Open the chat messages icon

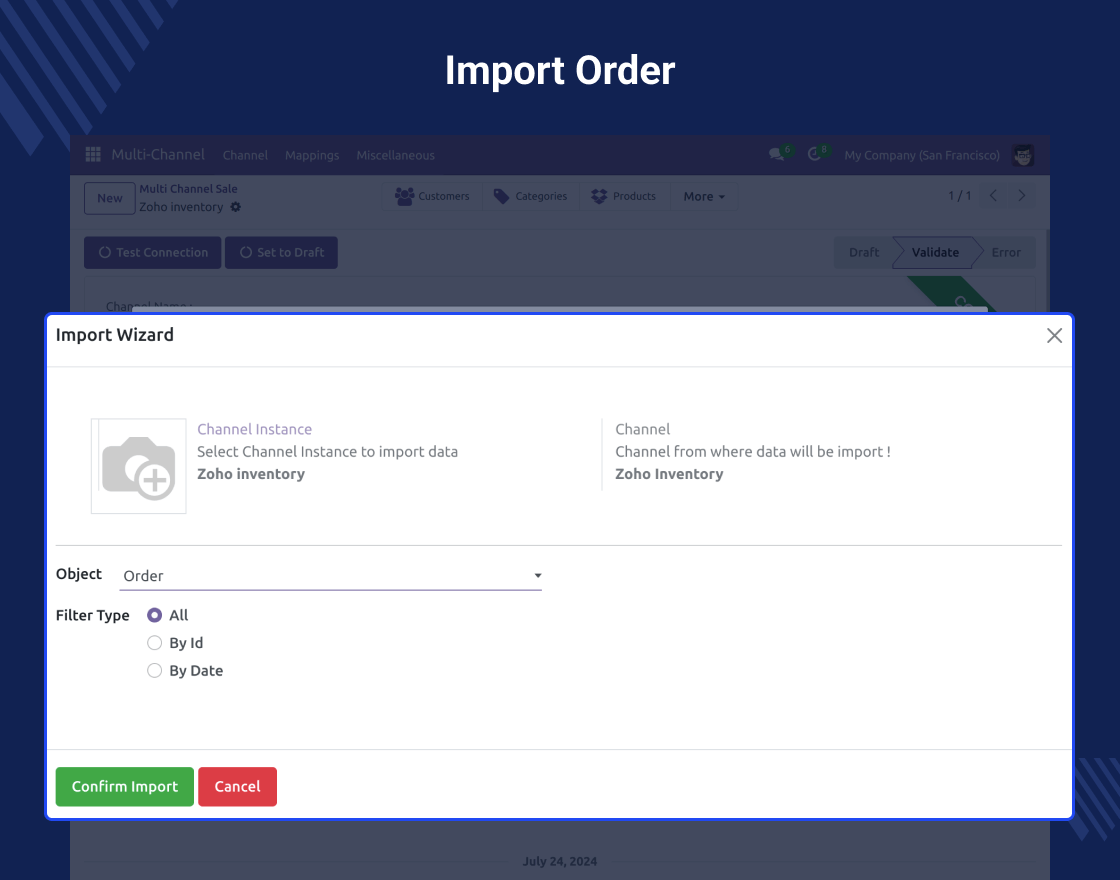point(776,154)
